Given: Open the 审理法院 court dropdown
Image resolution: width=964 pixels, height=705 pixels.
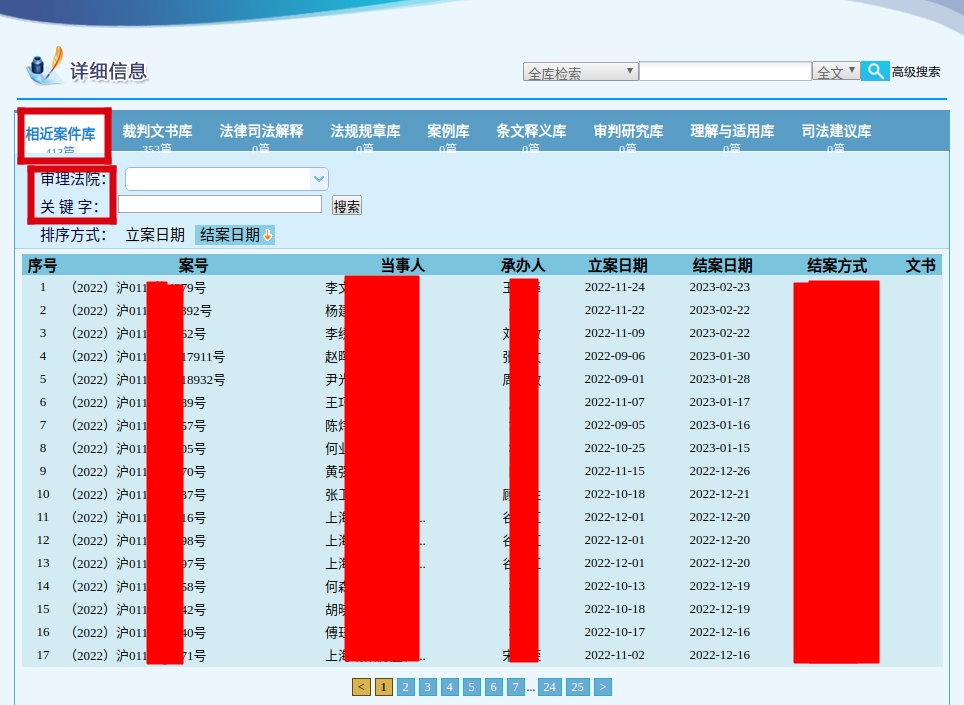Looking at the screenshot, I should tap(227, 179).
